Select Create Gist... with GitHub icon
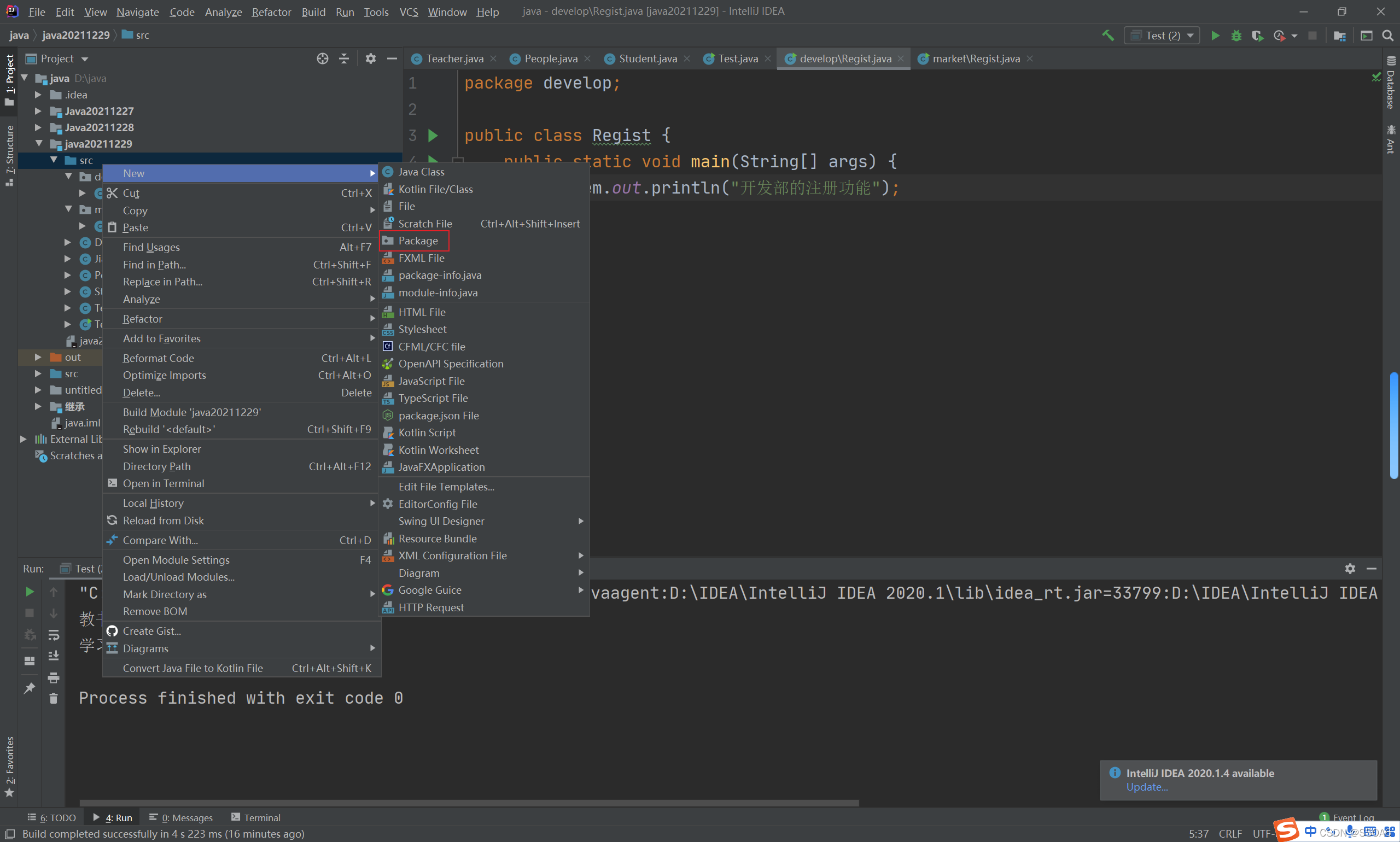 tap(241, 631)
